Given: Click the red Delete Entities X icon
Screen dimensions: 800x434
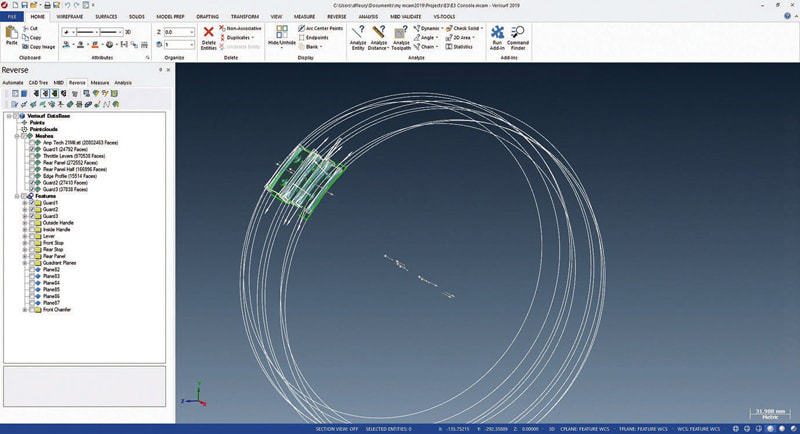Looking at the screenshot, I should 208,32.
